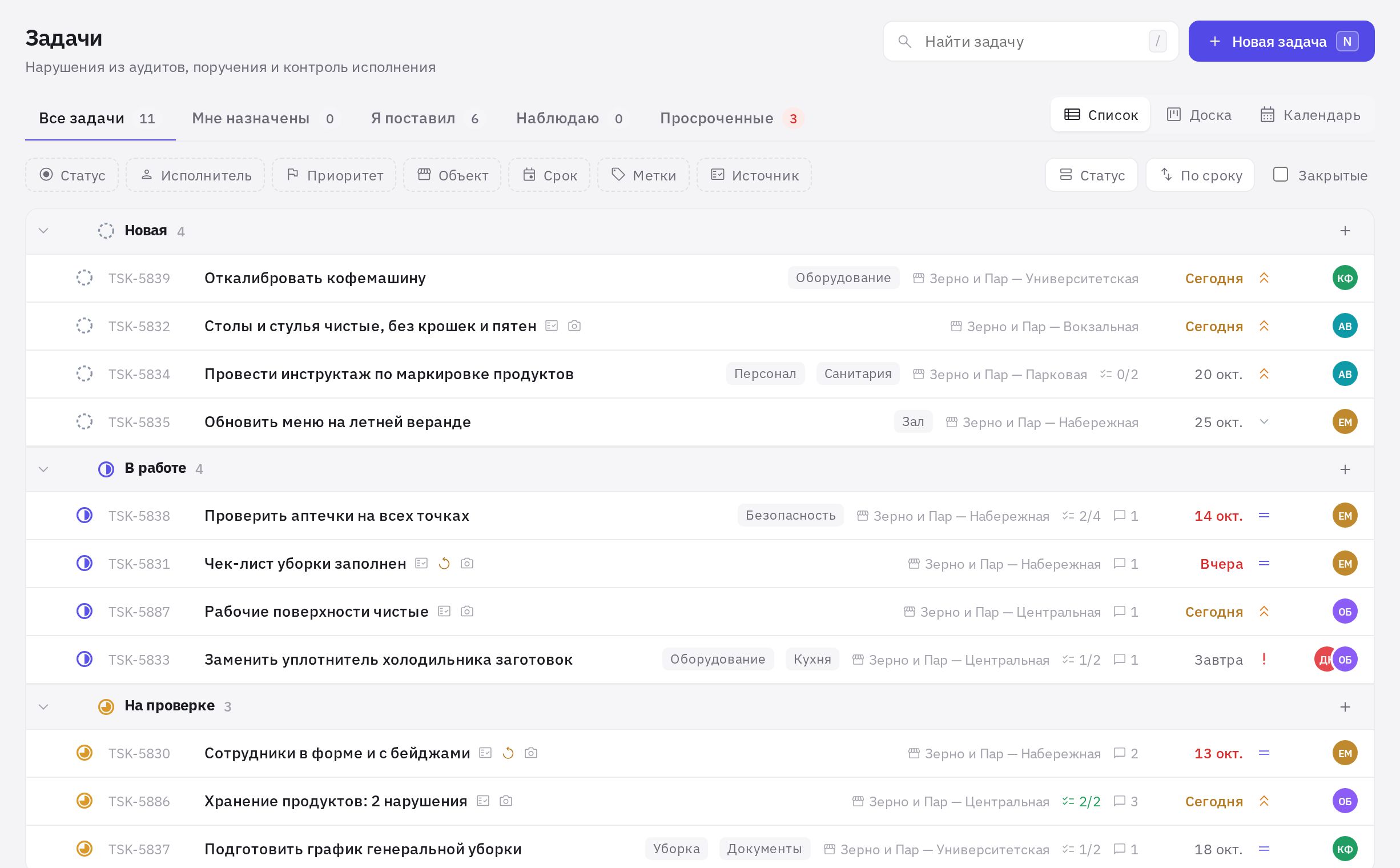Click the ОБ avatar on TSK-5887 row
The width and height of the screenshot is (1400, 868).
1344,612
